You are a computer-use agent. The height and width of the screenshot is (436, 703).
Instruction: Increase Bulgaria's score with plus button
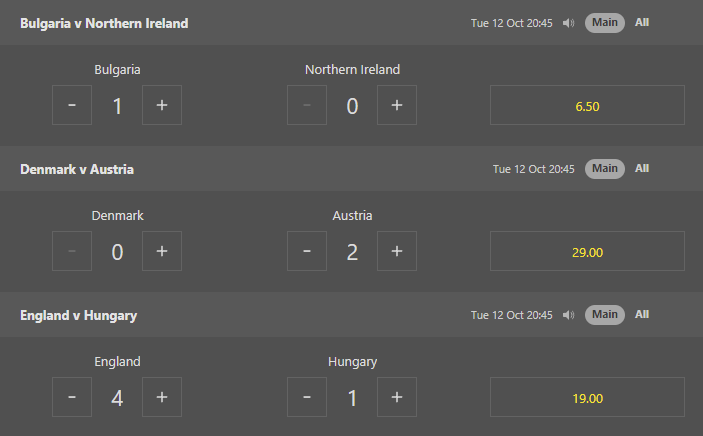(162, 105)
